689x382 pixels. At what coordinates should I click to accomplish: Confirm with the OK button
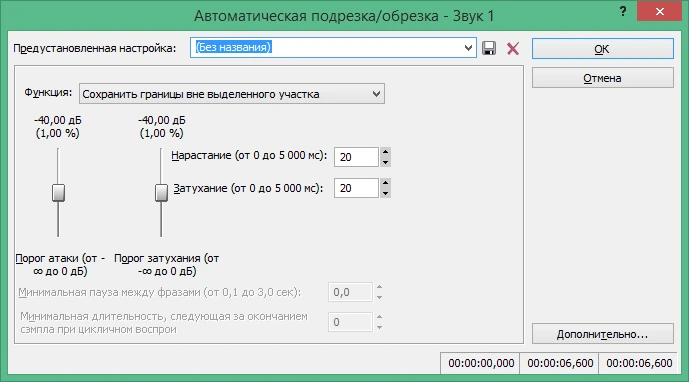pos(602,49)
